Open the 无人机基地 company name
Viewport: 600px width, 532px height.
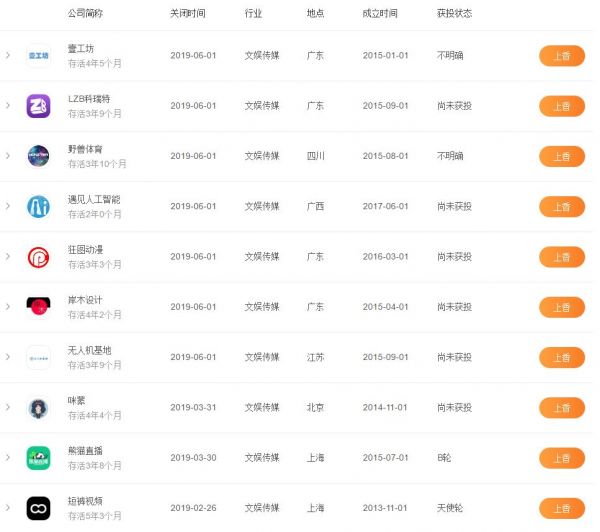pos(90,350)
